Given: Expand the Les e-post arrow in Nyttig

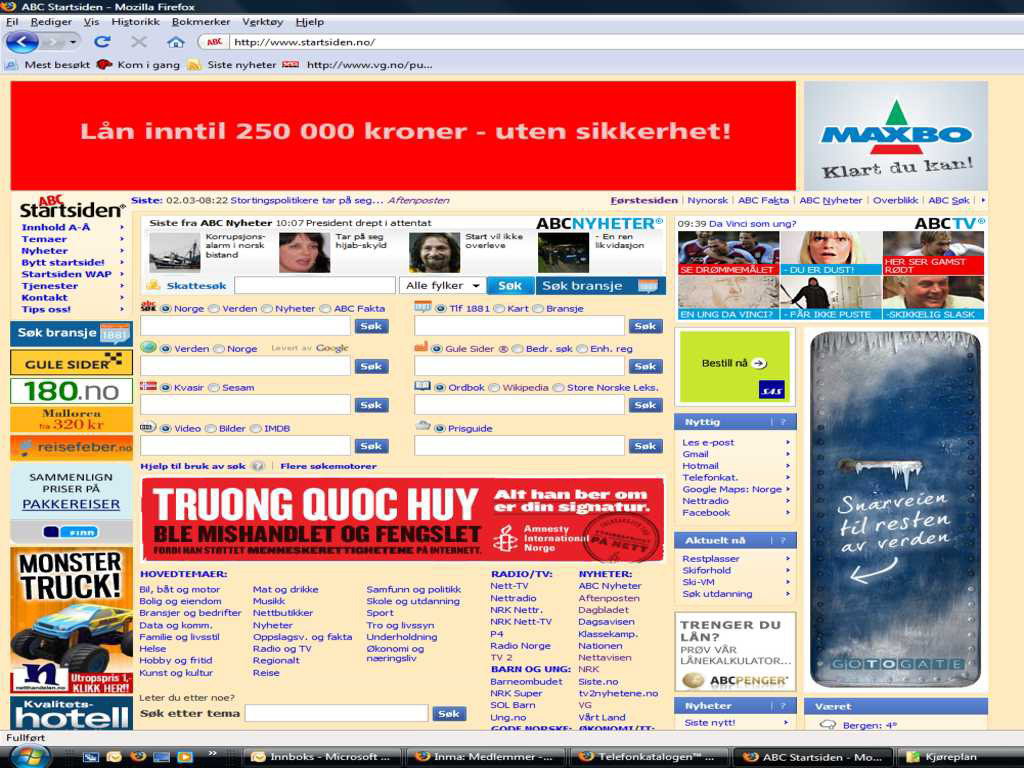Looking at the screenshot, I should (788, 442).
